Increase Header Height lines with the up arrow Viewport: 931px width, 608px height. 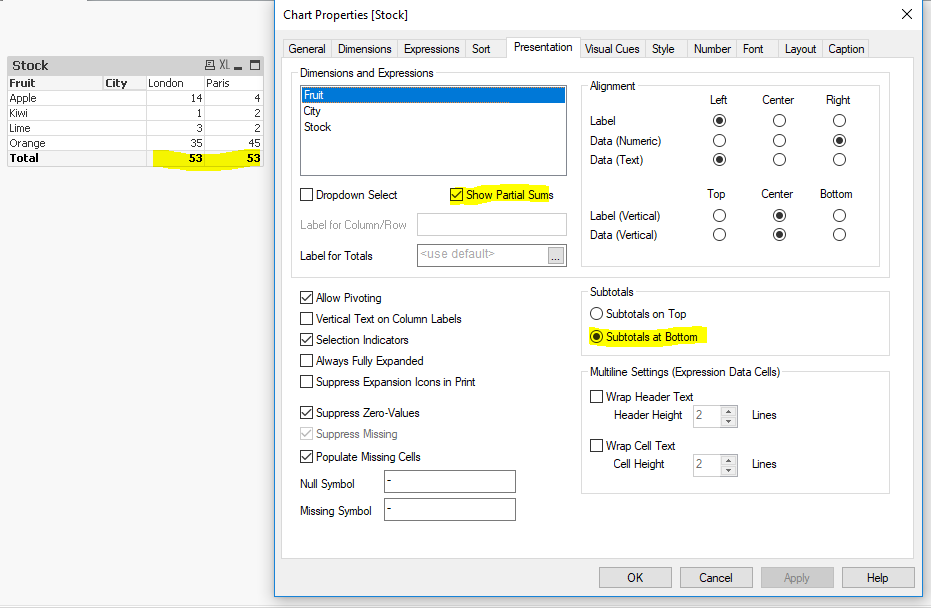tap(729, 410)
